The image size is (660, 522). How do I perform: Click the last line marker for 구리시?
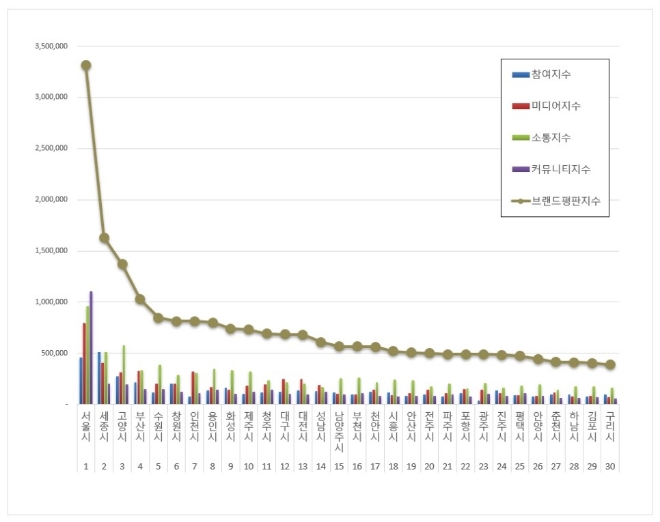pyautogui.click(x=610, y=365)
